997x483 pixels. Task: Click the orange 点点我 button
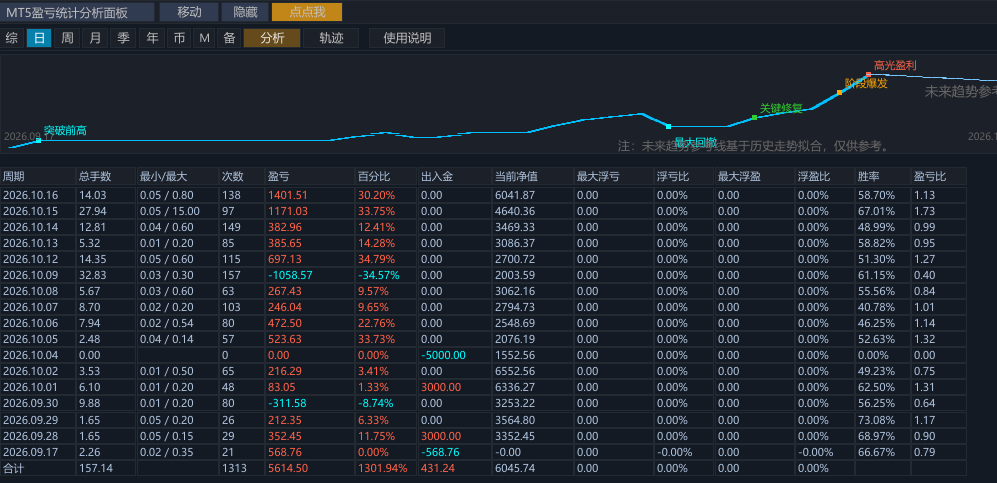306,11
